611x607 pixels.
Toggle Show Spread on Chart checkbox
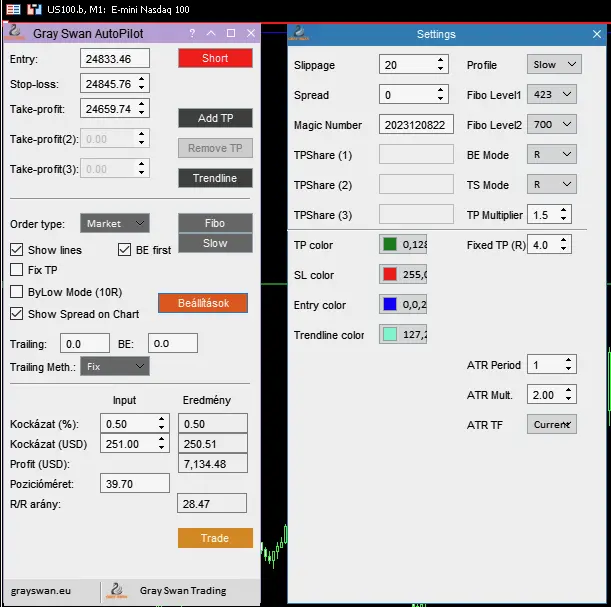[16, 314]
